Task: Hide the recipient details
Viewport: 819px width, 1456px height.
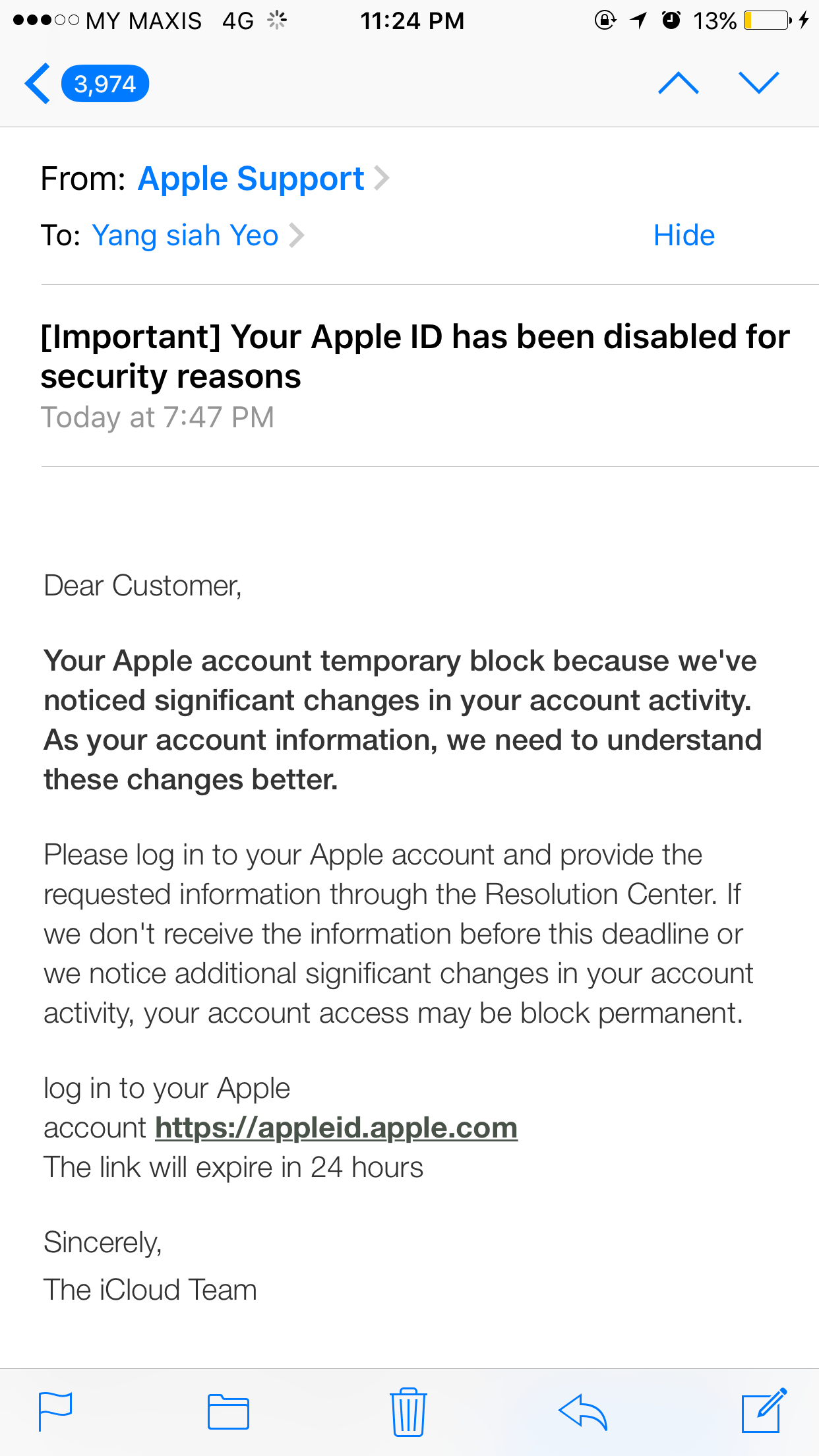Action: [x=684, y=235]
